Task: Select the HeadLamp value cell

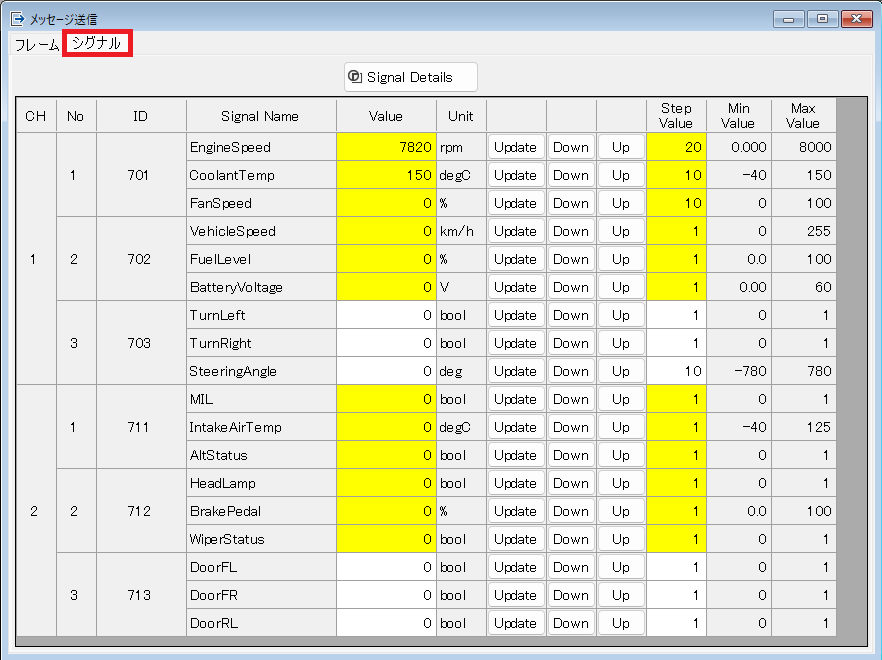Action: tap(386, 483)
